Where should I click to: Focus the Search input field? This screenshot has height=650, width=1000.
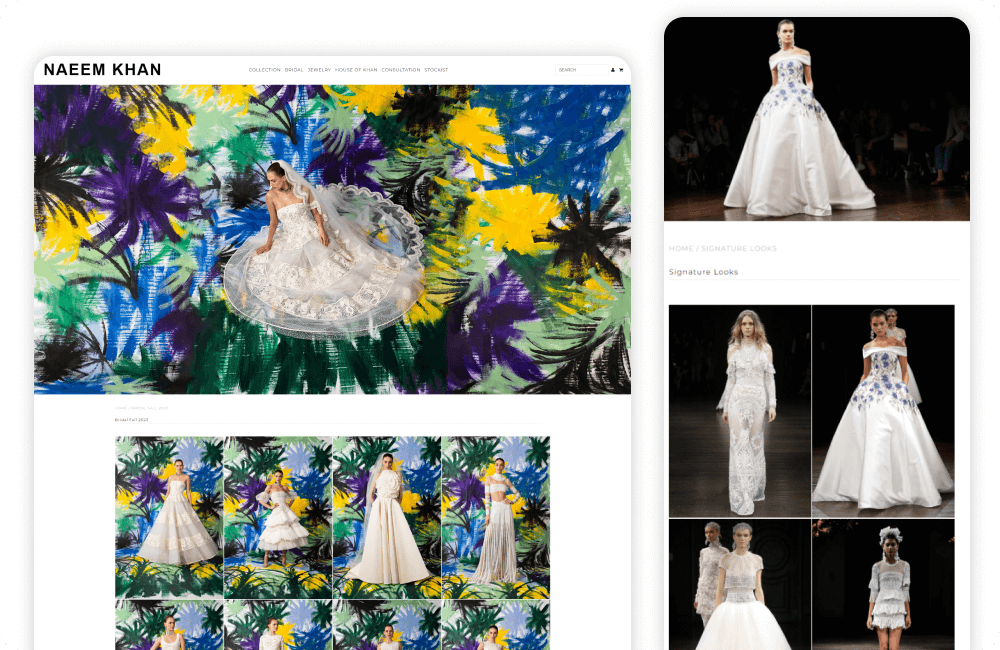tap(580, 70)
